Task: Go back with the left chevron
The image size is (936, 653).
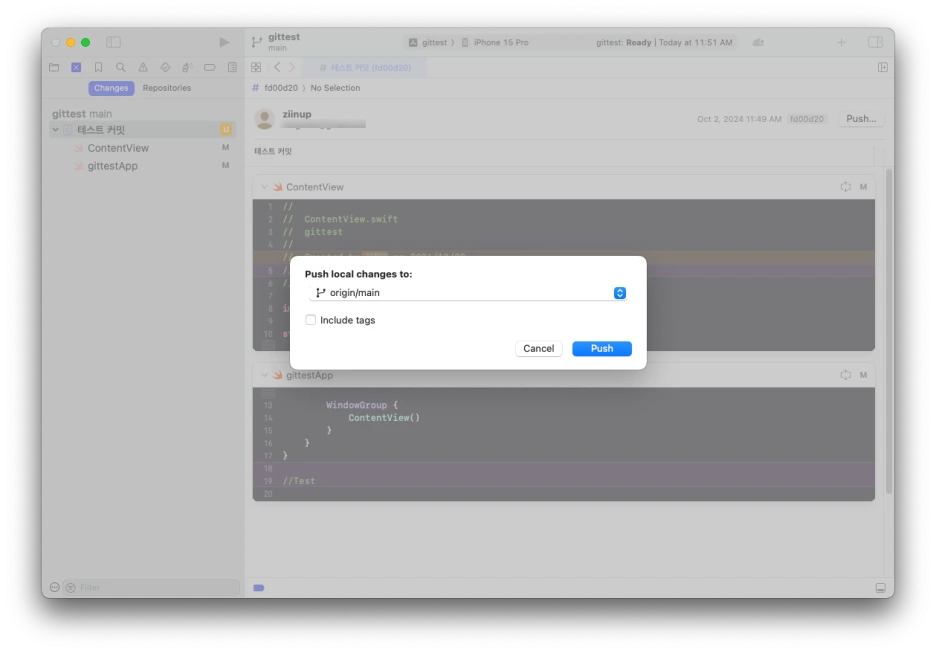Action: pyautogui.click(x=277, y=67)
